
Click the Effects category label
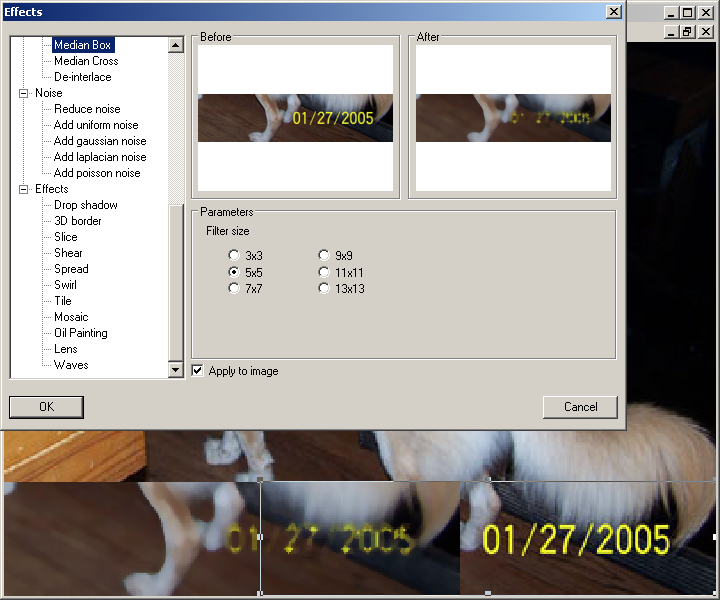click(x=52, y=189)
